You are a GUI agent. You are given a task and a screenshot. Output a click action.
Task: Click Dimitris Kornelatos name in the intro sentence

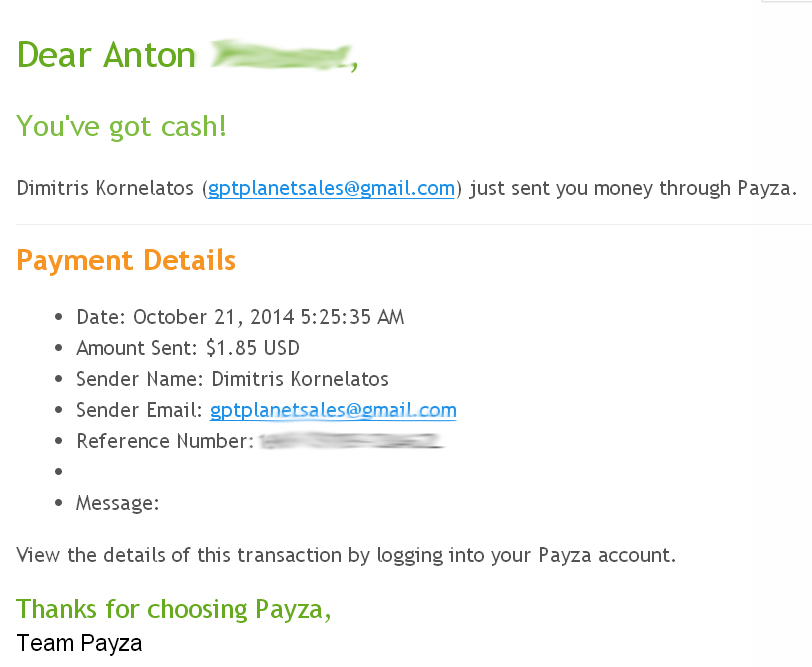pos(108,188)
